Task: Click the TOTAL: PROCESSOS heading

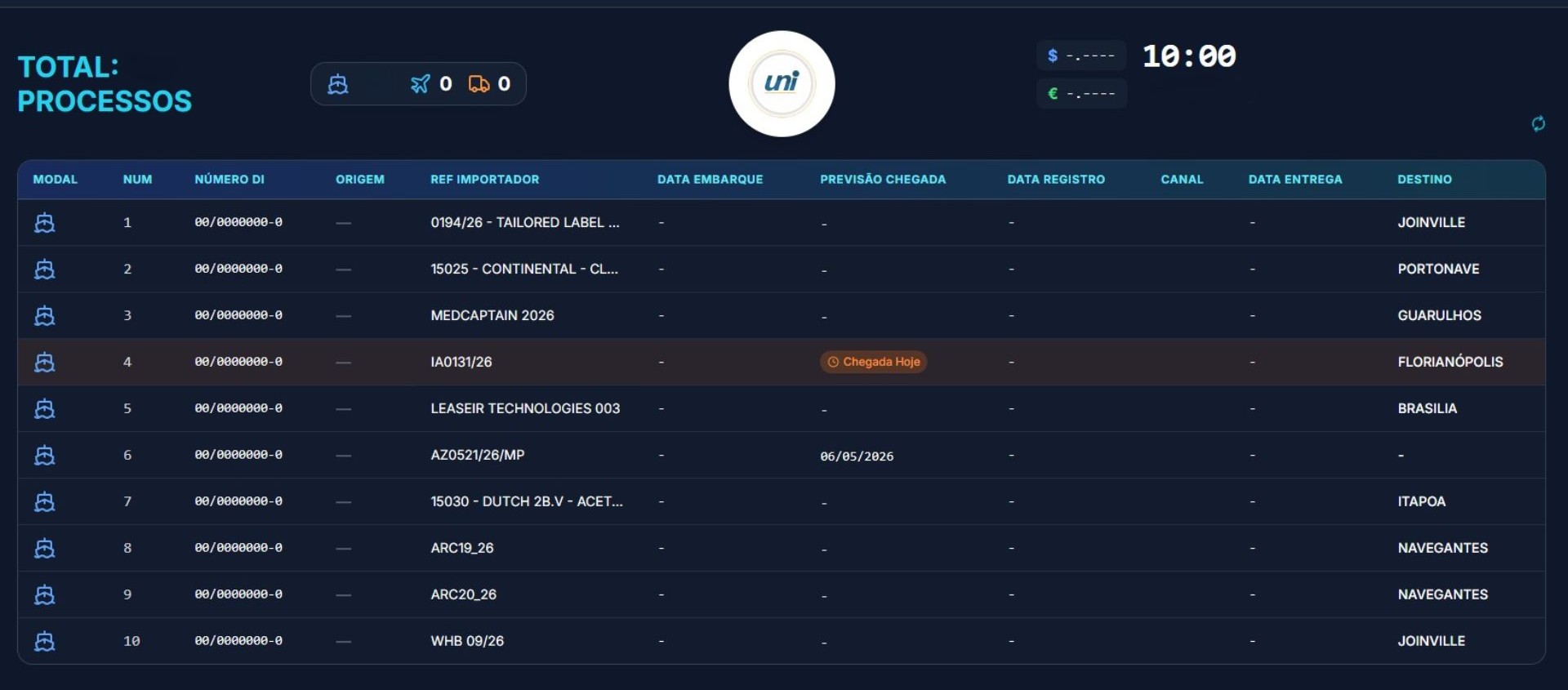Action: tap(105, 84)
